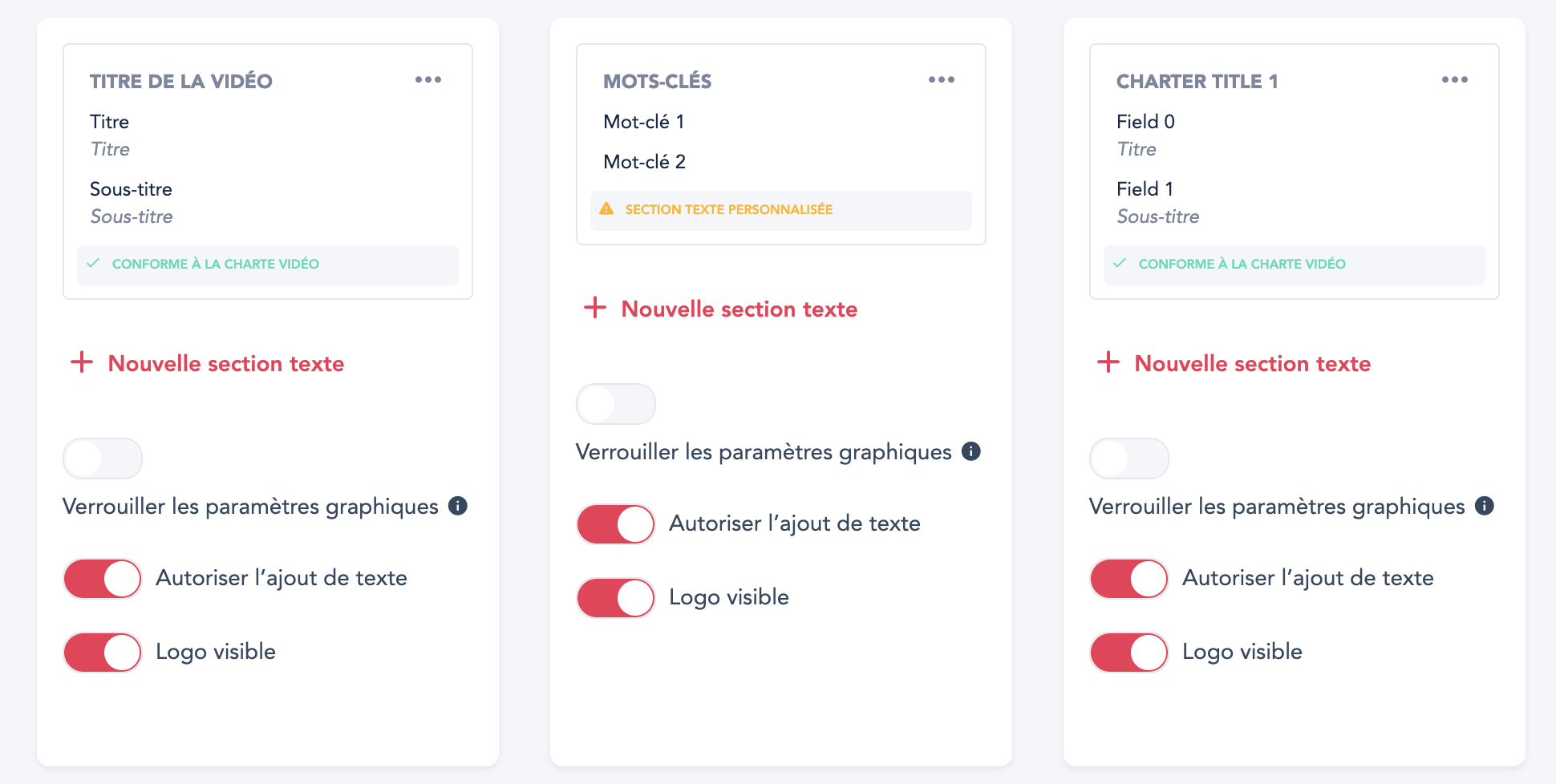Click the orange warning icon on Mots-clés
Image resolution: width=1556 pixels, height=784 pixels.
tap(606, 208)
